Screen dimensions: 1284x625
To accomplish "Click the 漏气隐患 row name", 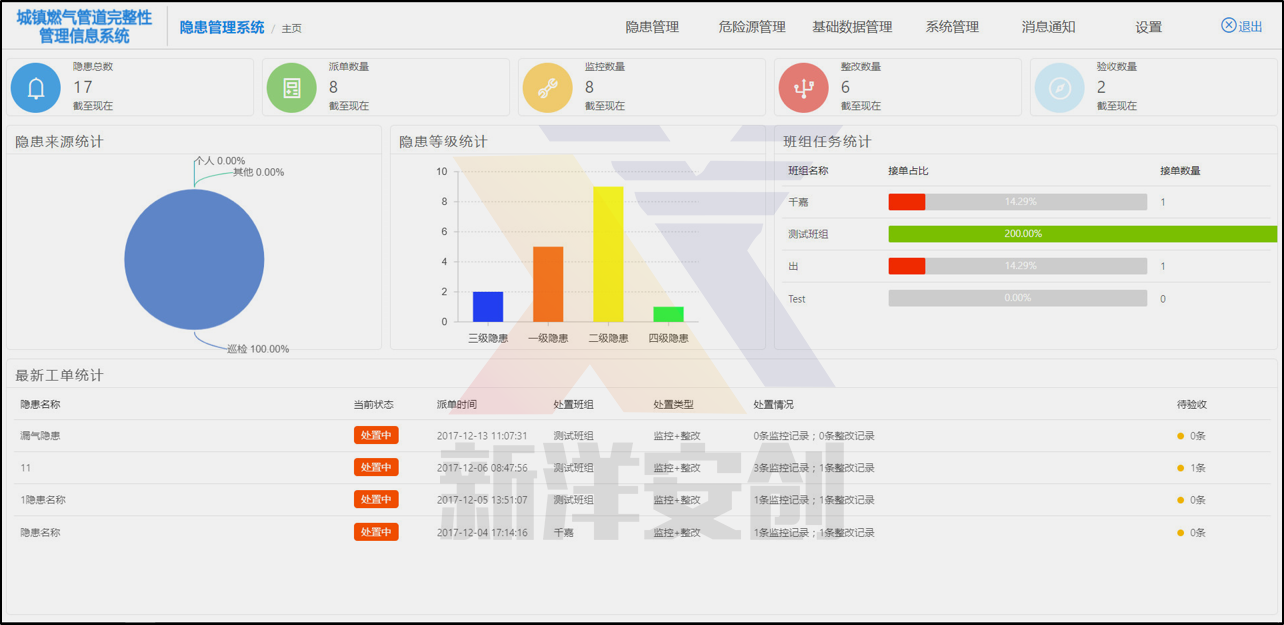I will [x=40, y=436].
